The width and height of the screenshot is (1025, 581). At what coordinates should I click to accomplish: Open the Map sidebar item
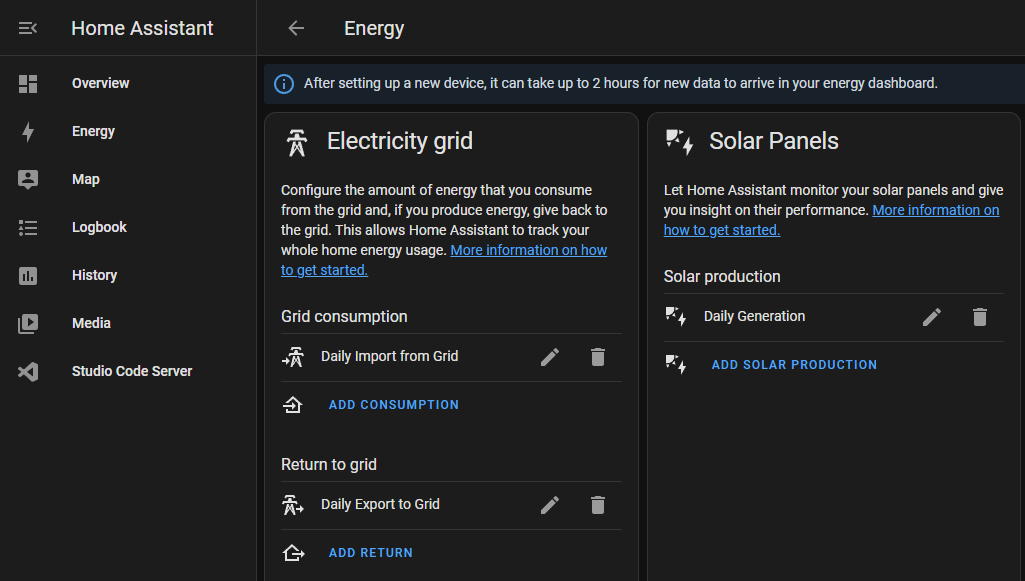[85, 180]
